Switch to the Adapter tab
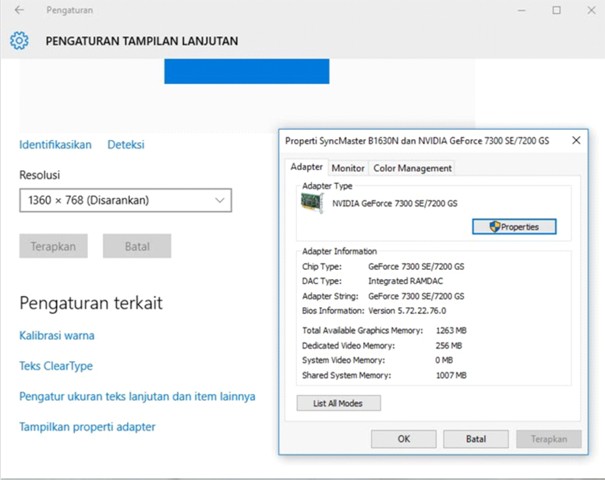Image resolution: width=605 pixels, height=480 pixels. point(307,167)
